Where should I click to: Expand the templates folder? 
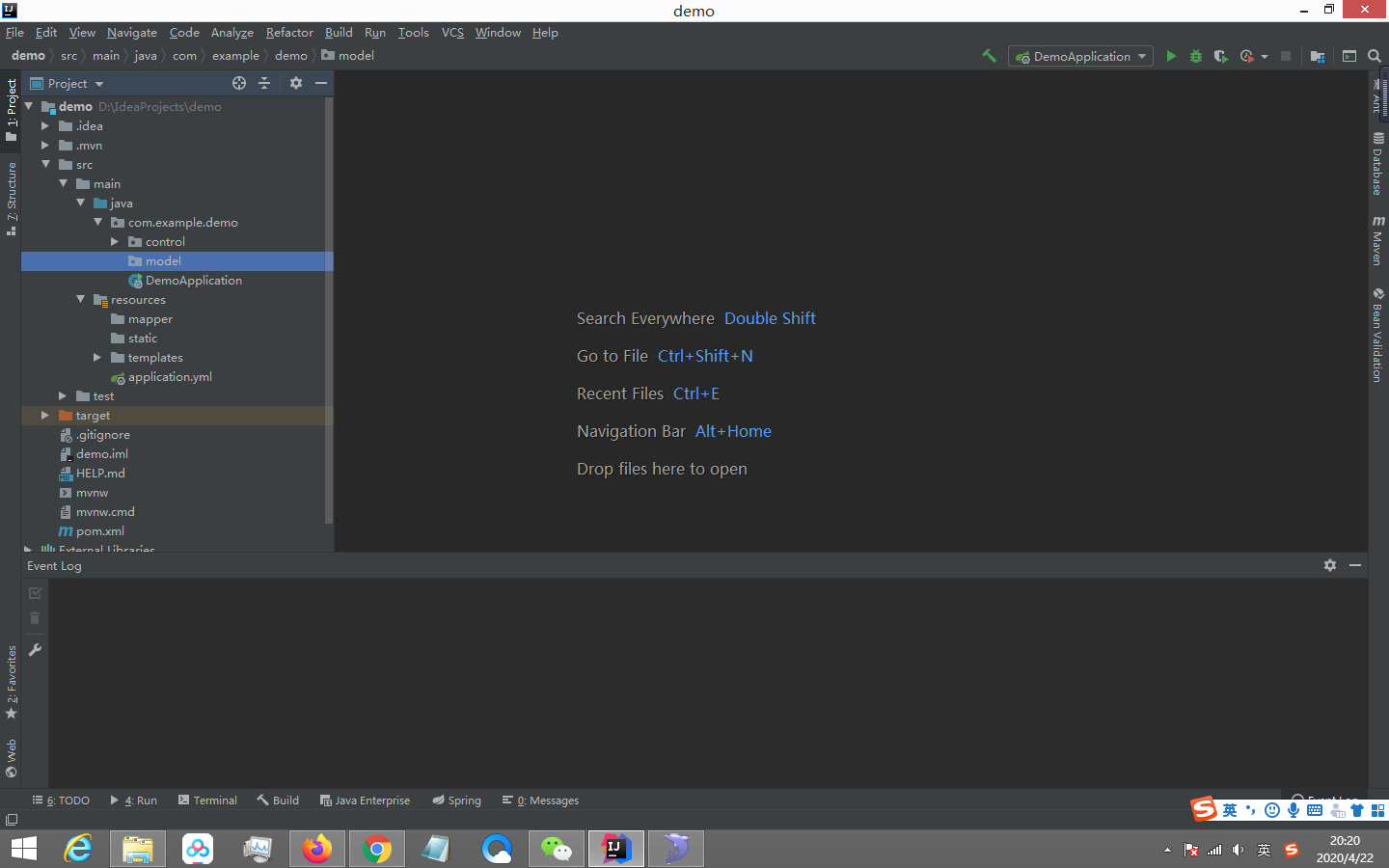pyautogui.click(x=97, y=357)
